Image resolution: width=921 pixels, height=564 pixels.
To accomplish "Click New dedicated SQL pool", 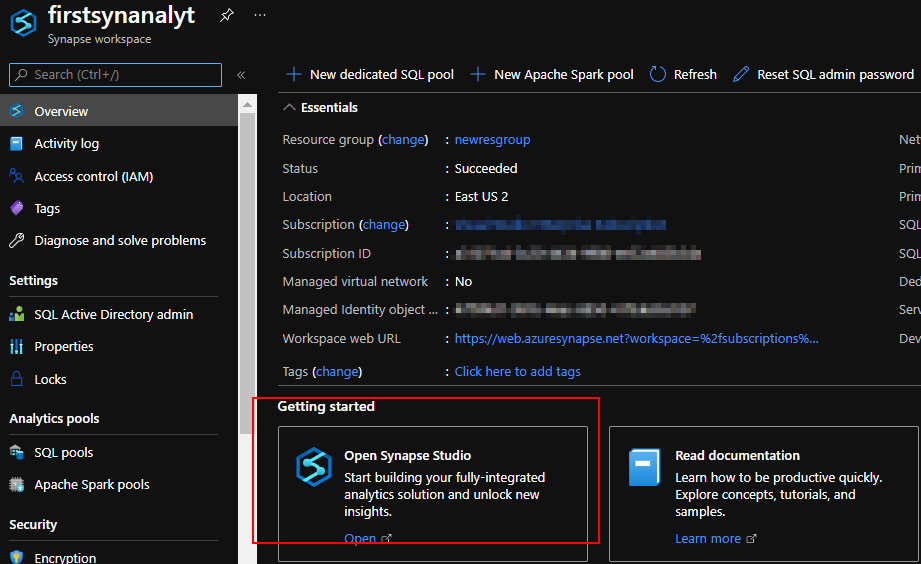I will (370, 75).
